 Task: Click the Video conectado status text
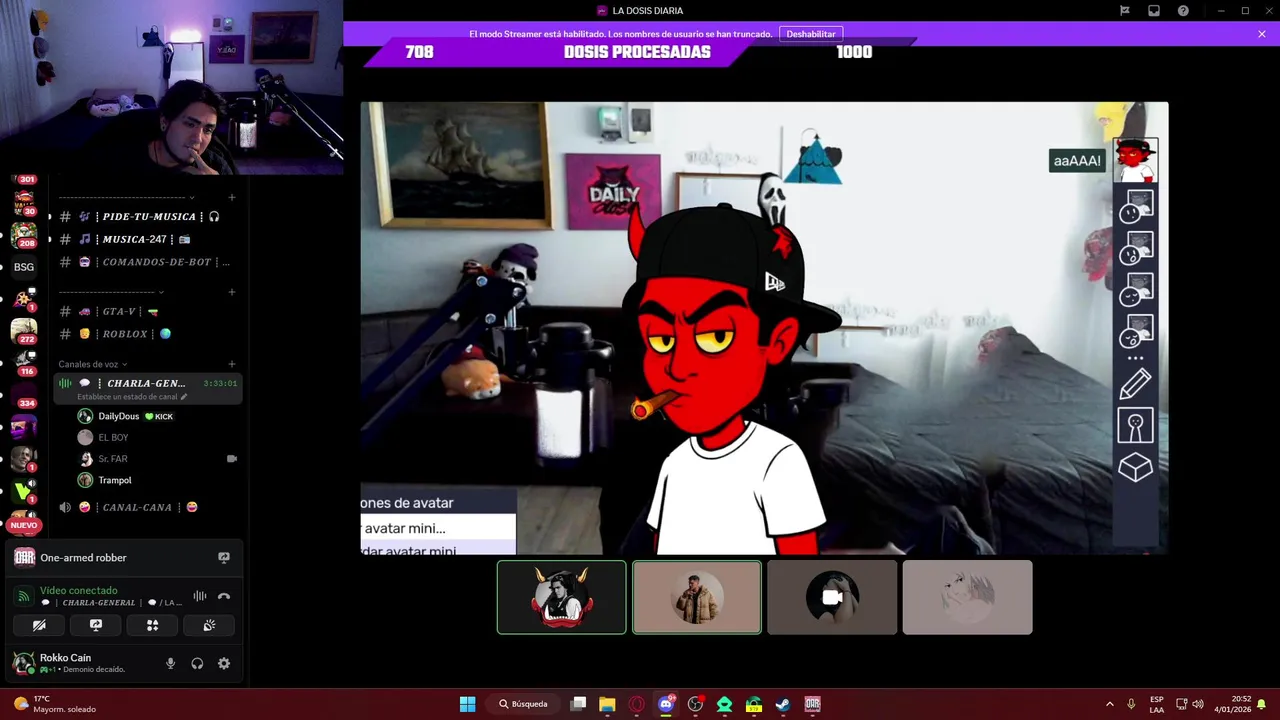pos(78,591)
